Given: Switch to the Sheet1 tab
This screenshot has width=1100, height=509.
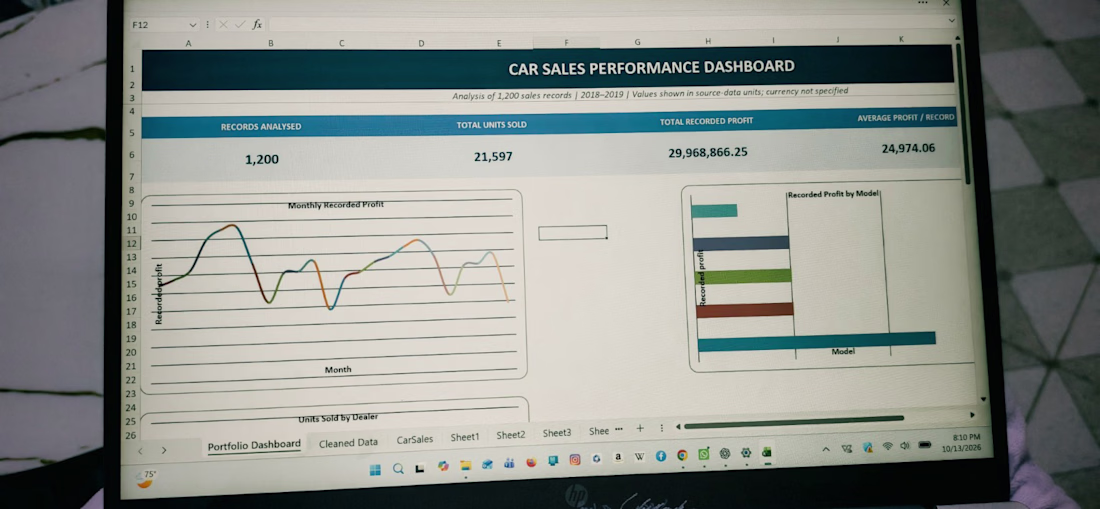Looking at the screenshot, I should click(x=464, y=437).
